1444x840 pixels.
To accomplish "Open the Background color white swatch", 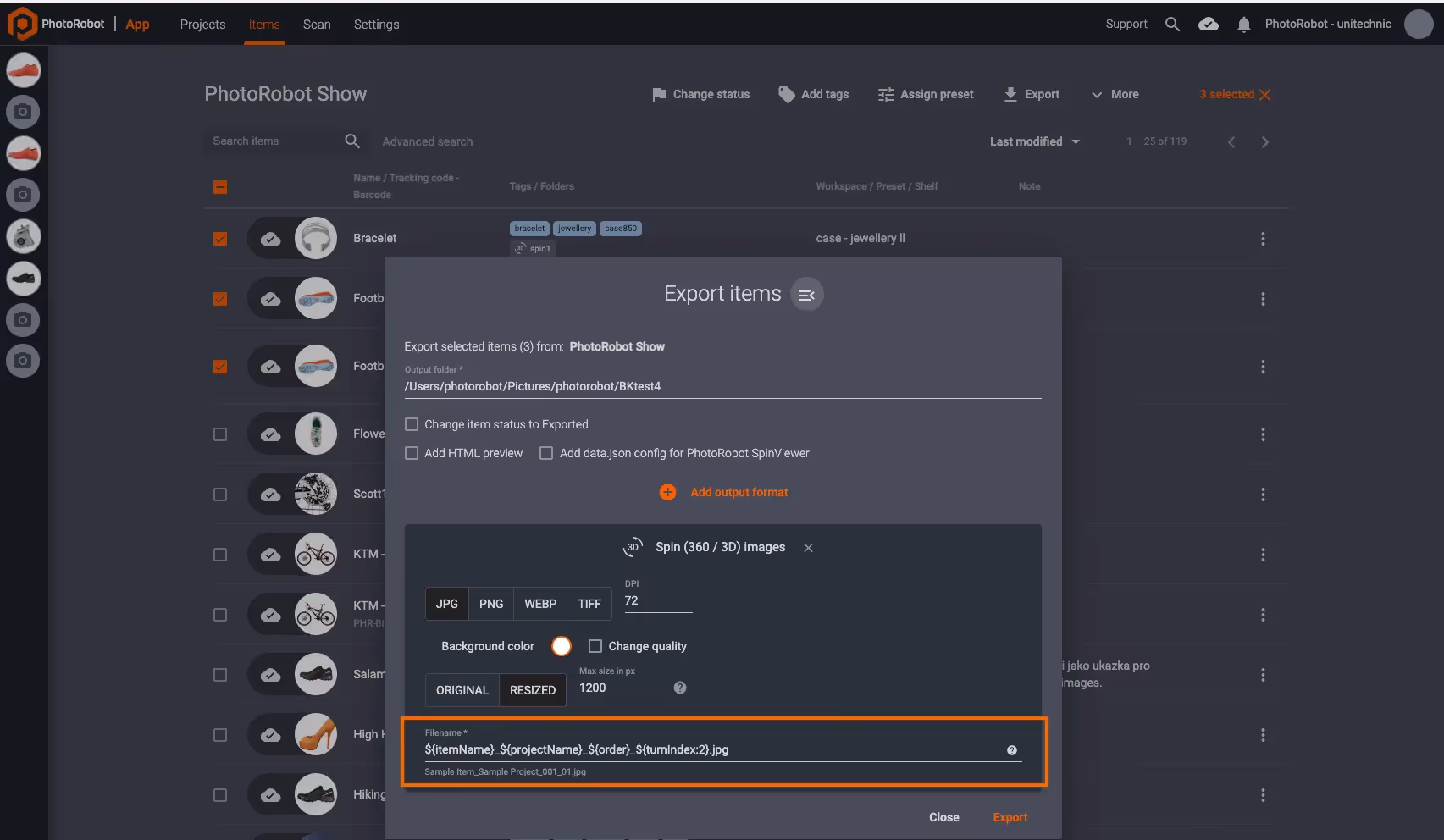I will click(x=562, y=646).
